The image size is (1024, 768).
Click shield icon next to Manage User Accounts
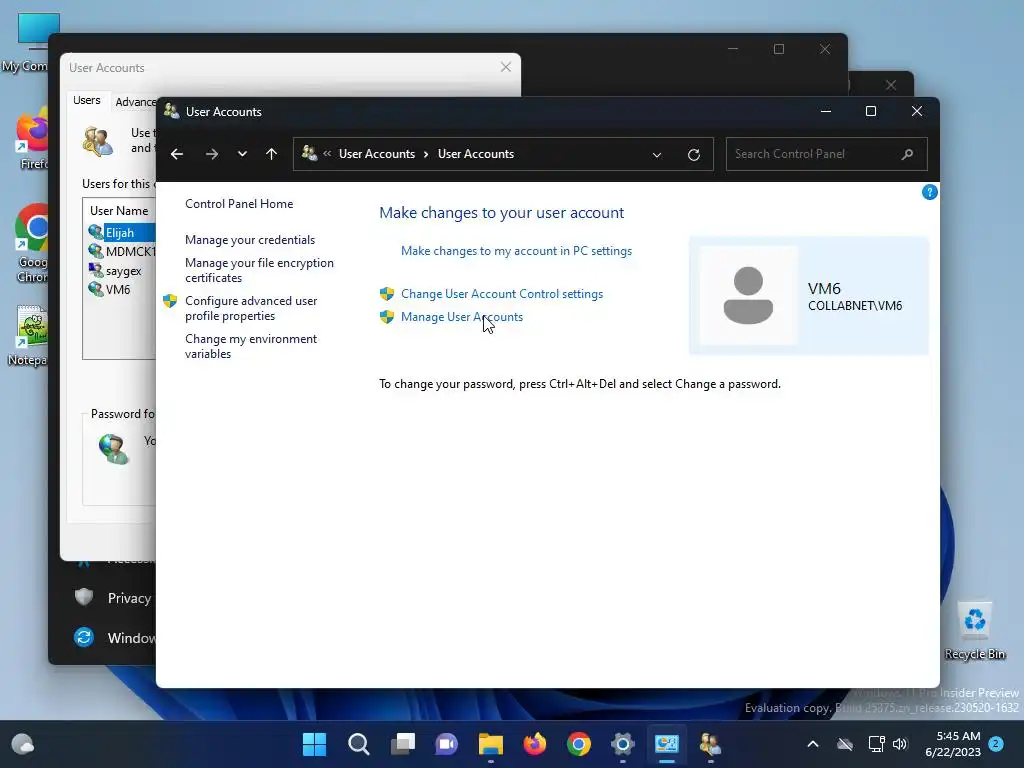point(387,317)
